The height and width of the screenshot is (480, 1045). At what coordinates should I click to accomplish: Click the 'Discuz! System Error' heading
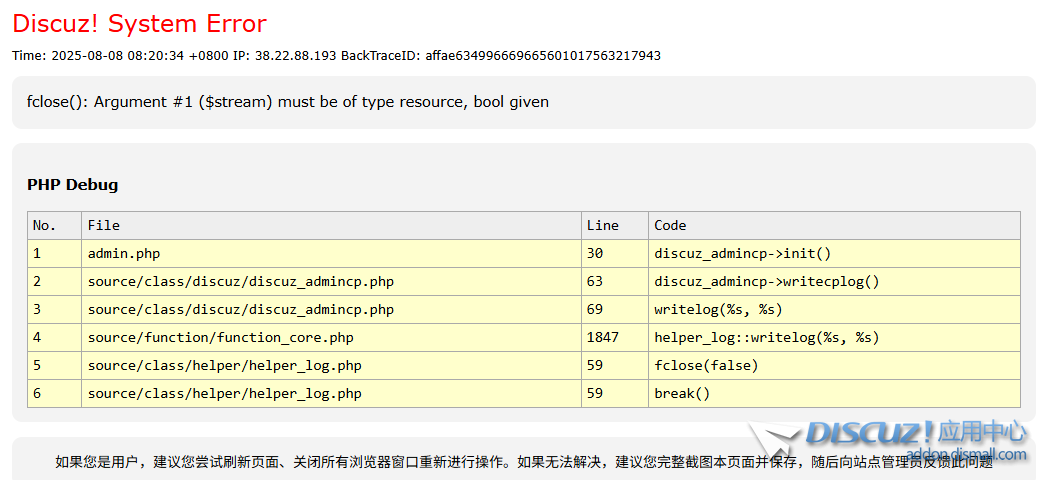139,23
